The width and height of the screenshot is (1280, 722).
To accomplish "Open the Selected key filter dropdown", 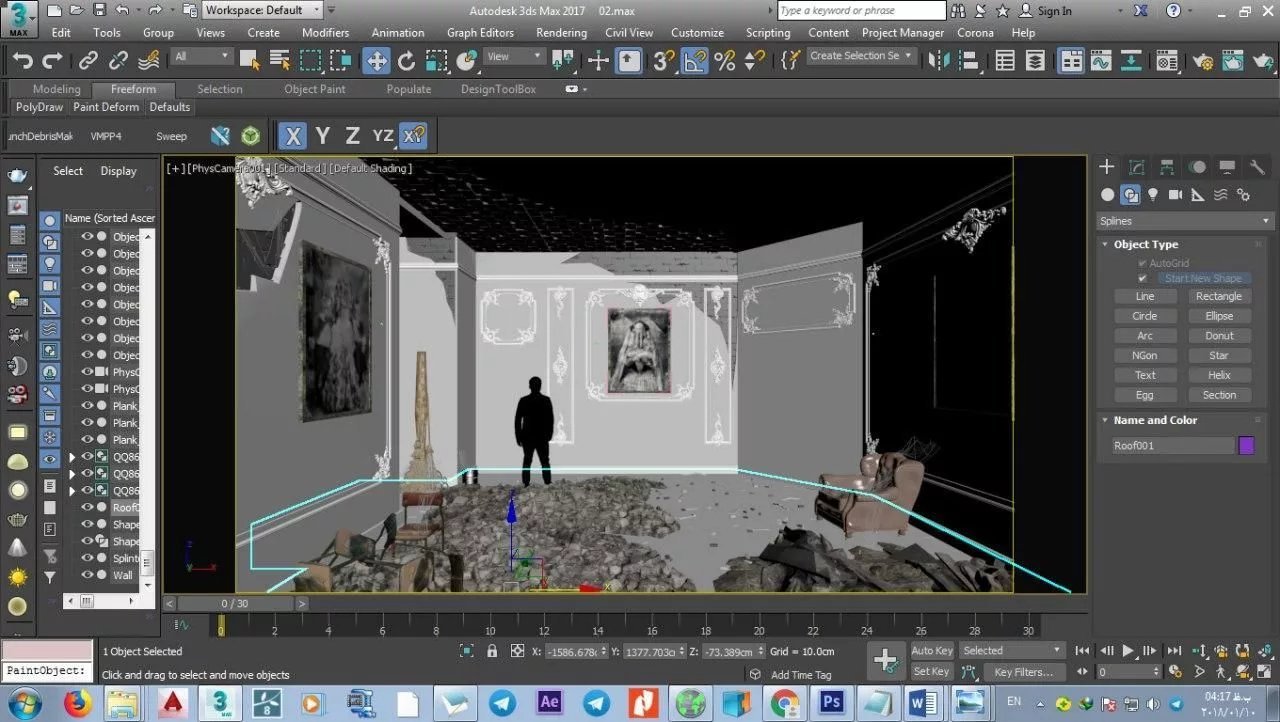I will tap(1012, 650).
